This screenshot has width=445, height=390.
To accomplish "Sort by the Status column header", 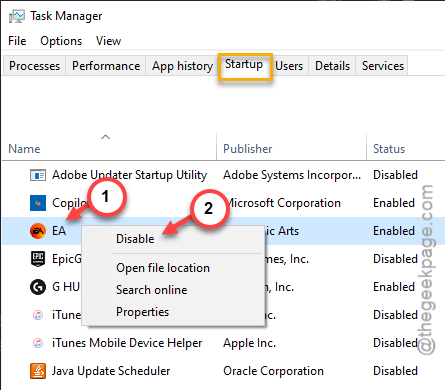I will 389,149.
